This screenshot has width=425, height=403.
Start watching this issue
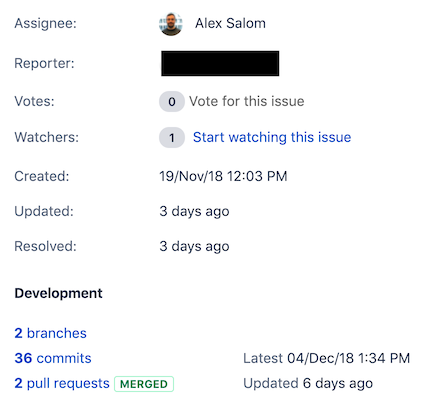click(272, 137)
